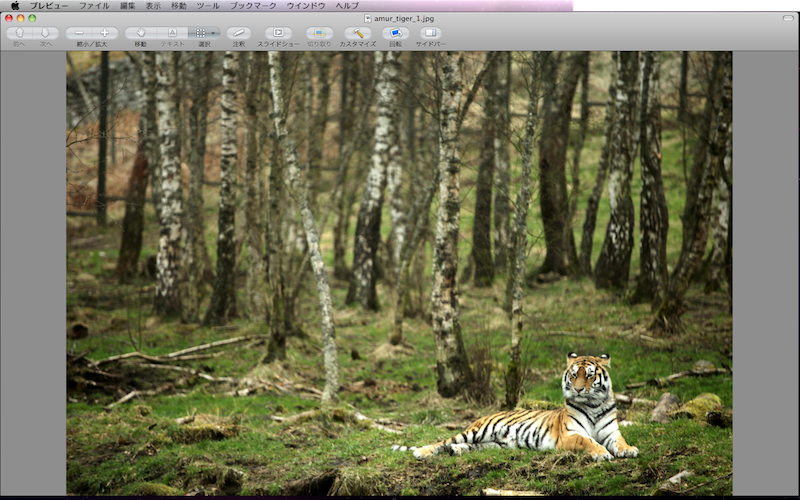Click the document proxy icon in title

[x=367, y=18]
